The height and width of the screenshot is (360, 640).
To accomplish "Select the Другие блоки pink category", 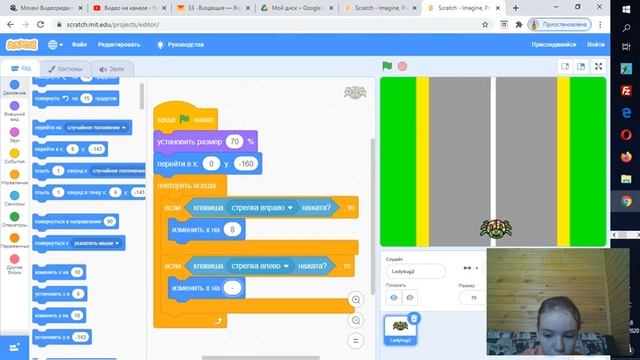I will pyautogui.click(x=14, y=259).
